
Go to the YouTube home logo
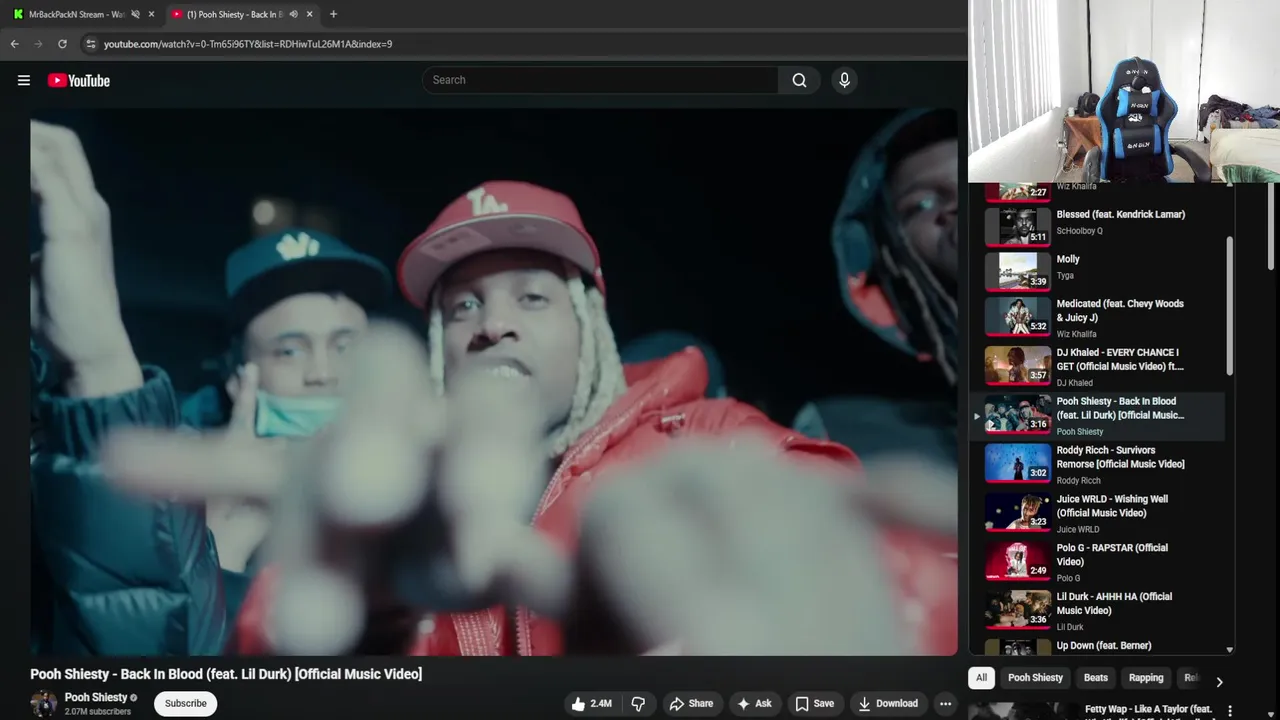(79, 80)
